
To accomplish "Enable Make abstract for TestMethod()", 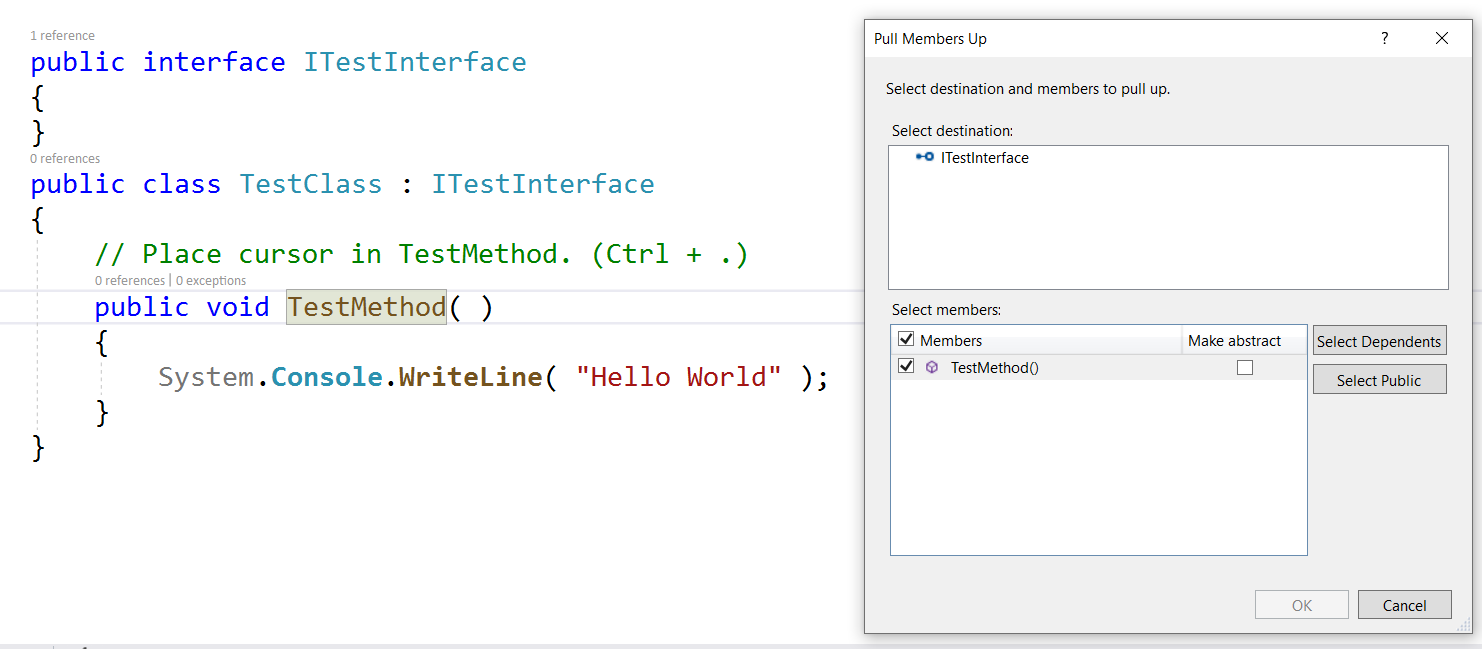I will [x=1245, y=367].
